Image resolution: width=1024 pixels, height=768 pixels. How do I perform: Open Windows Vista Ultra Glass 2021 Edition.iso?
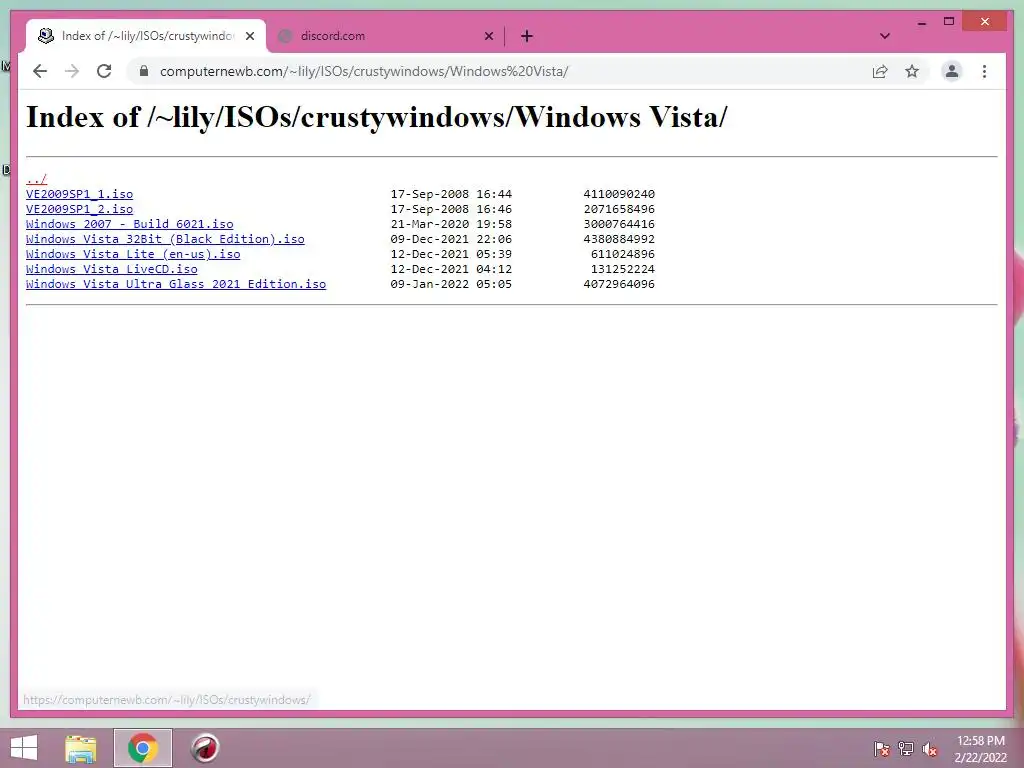[176, 284]
